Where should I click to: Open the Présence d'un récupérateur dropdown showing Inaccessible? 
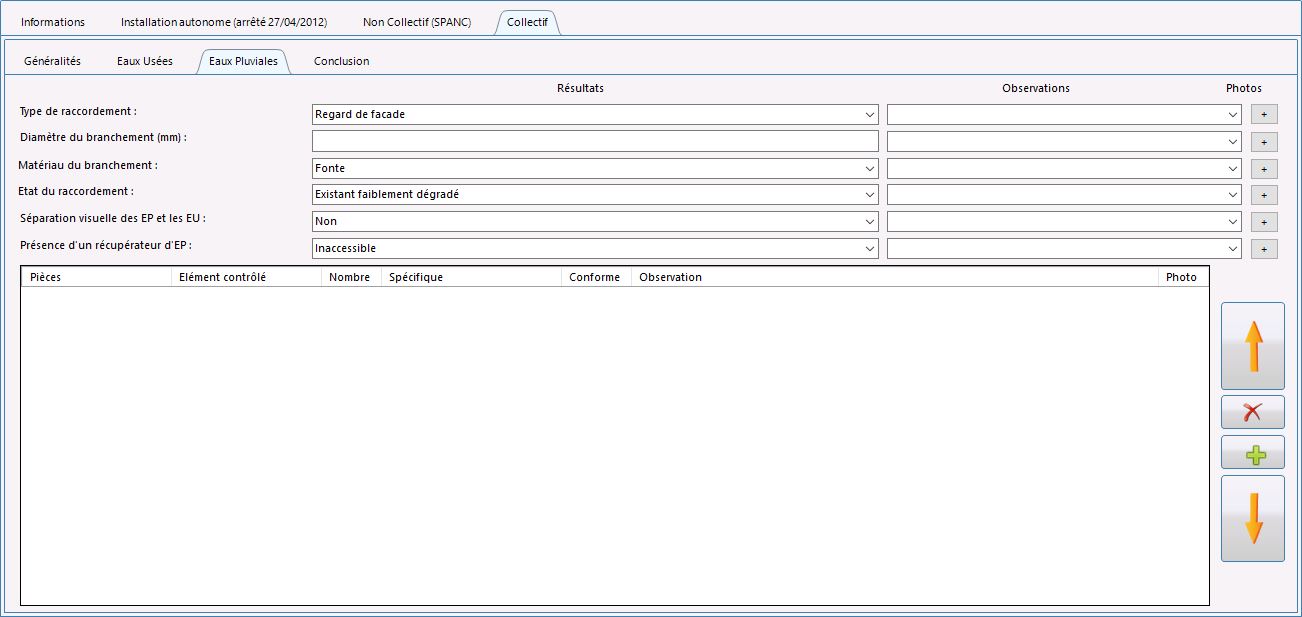[595, 248]
